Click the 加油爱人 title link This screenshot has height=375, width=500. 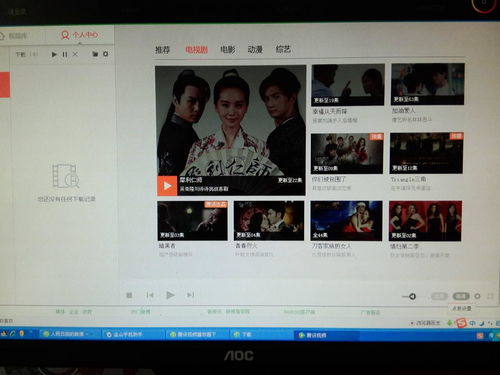404,110
